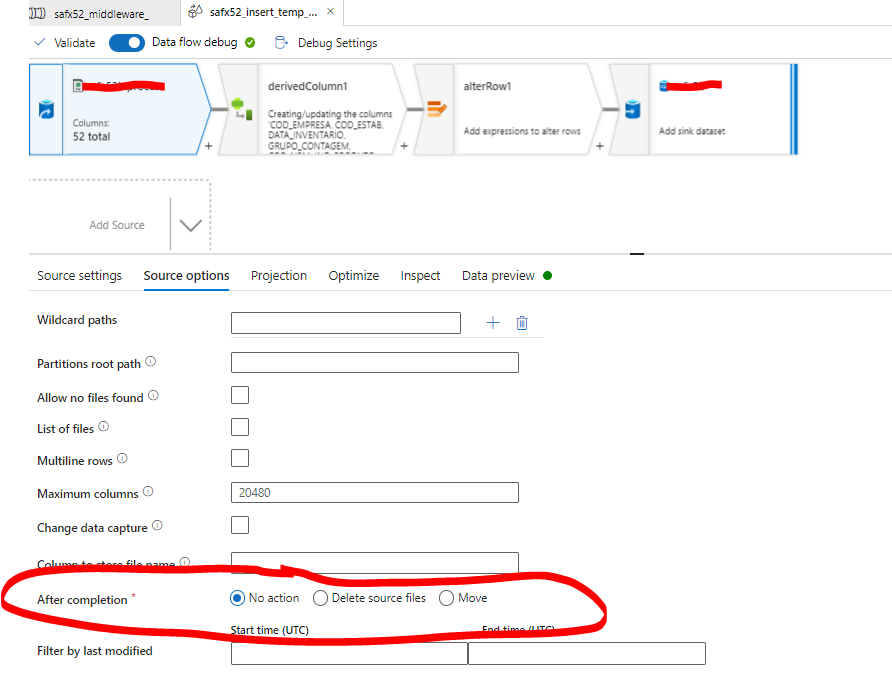Click the '52 total' columns count text
Screen dimensions: 892x679
click(92, 136)
